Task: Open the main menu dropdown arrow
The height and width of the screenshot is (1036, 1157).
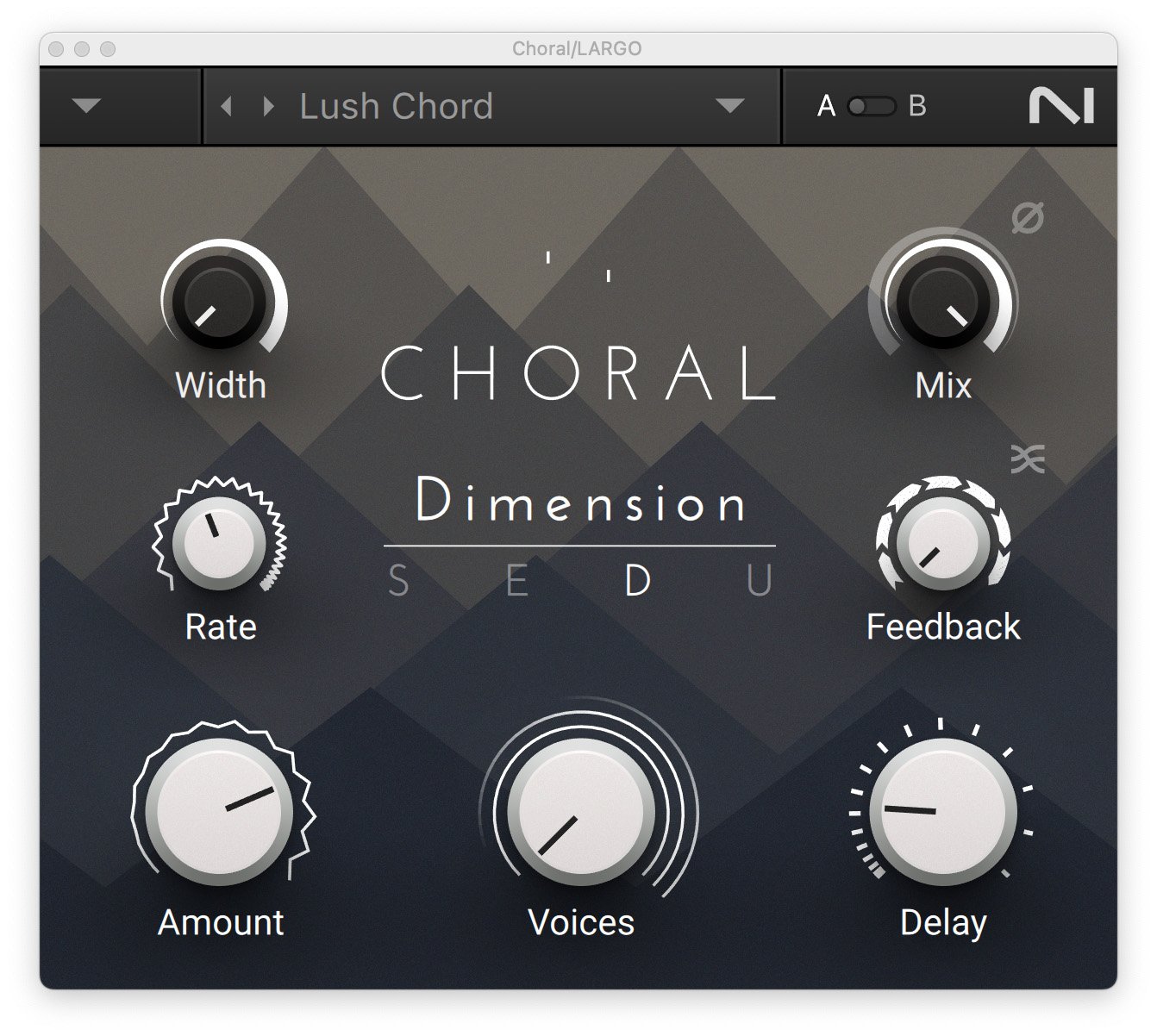Action: tap(87, 106)
